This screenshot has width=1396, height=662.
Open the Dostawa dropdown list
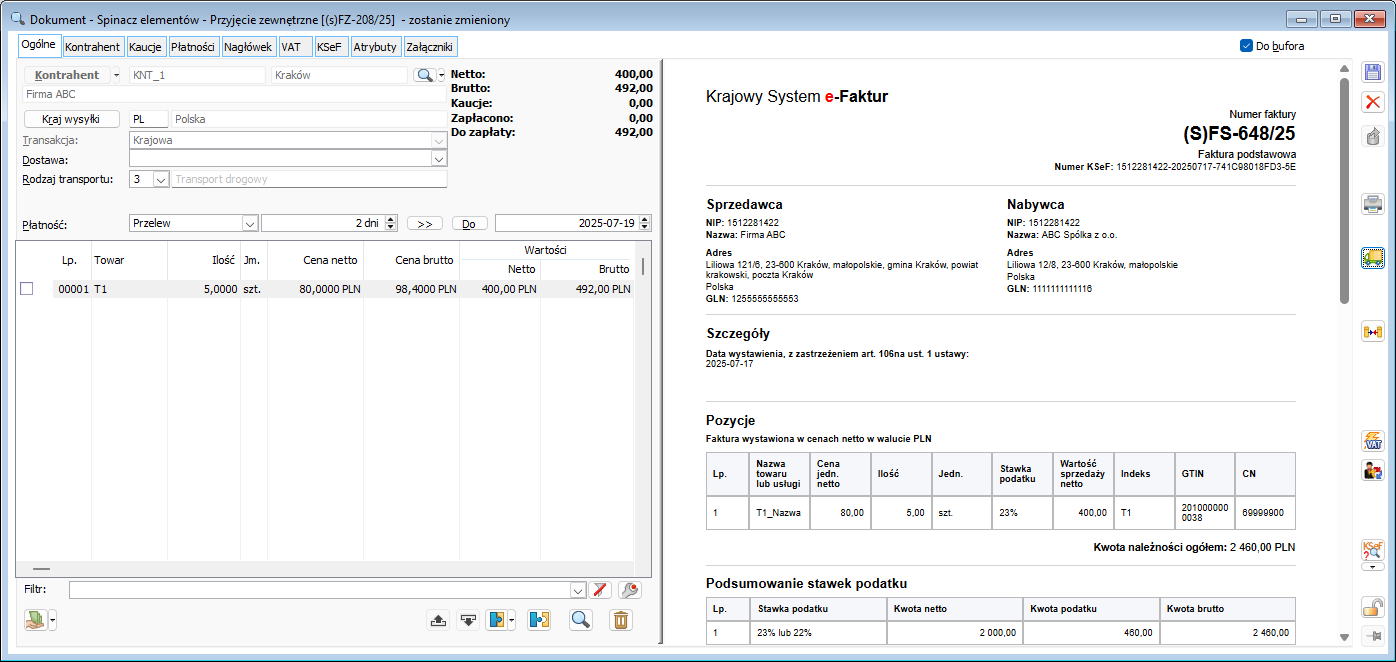click(x=438, y=159)
